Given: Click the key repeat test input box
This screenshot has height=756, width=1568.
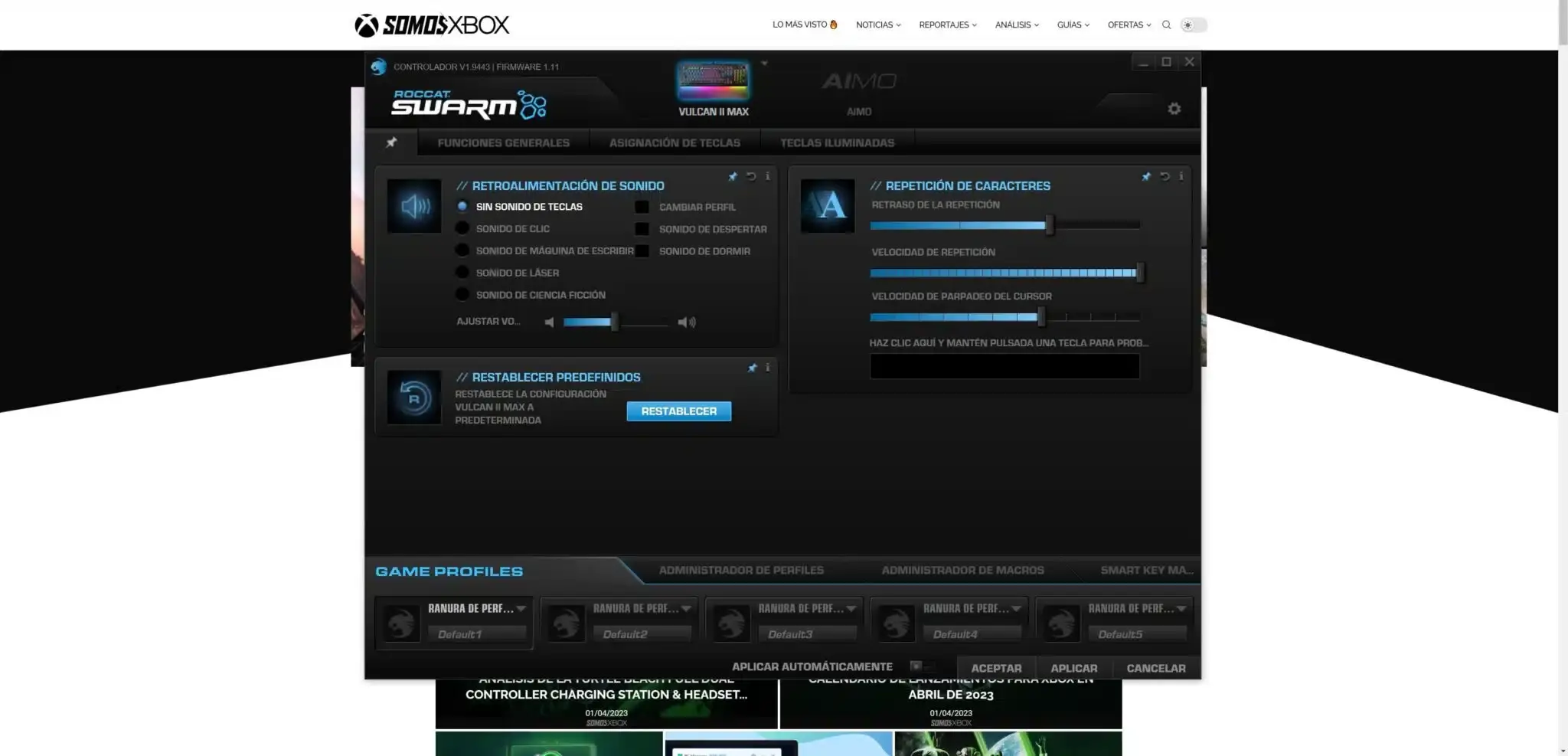Looking at the screenshot, I should 1004,366.
